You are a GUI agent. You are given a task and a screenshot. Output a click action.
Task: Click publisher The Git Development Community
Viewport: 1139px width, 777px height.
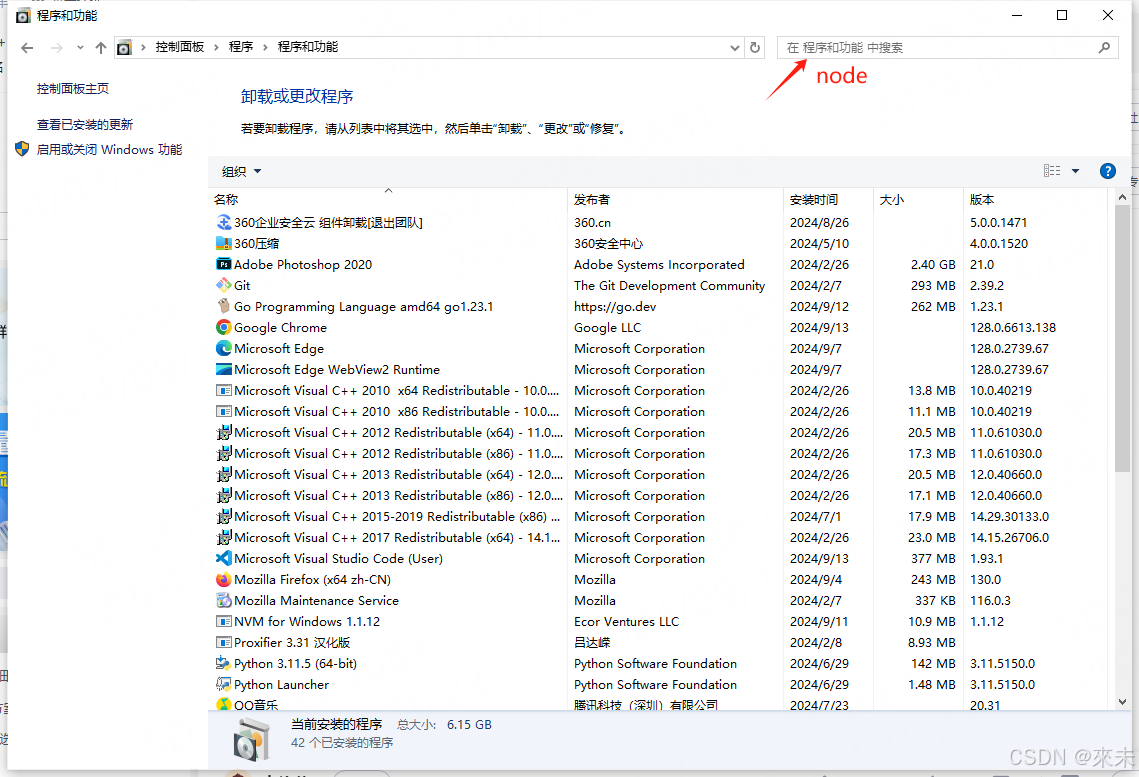coord(669,285)
